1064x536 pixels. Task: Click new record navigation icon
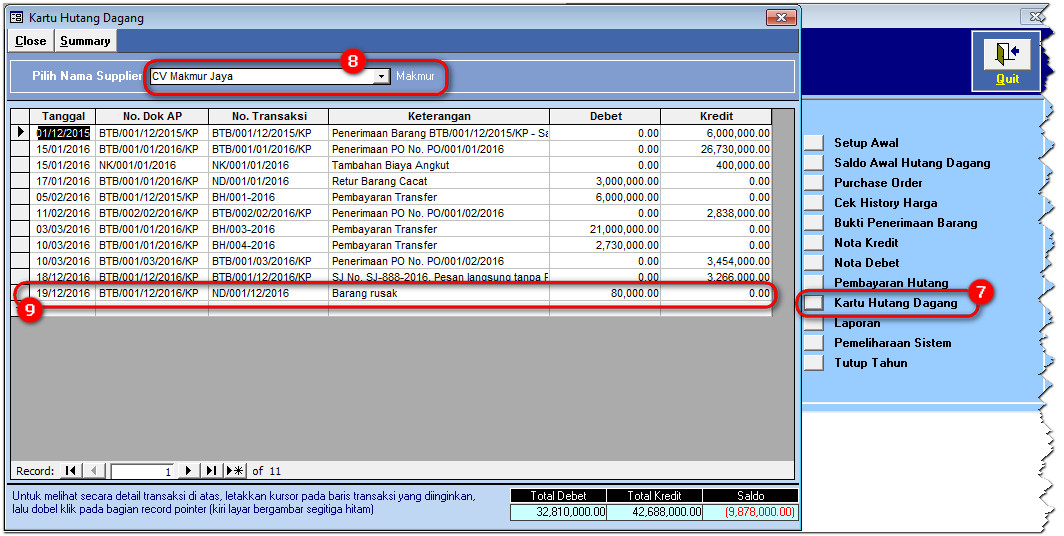tap(235, 470)
